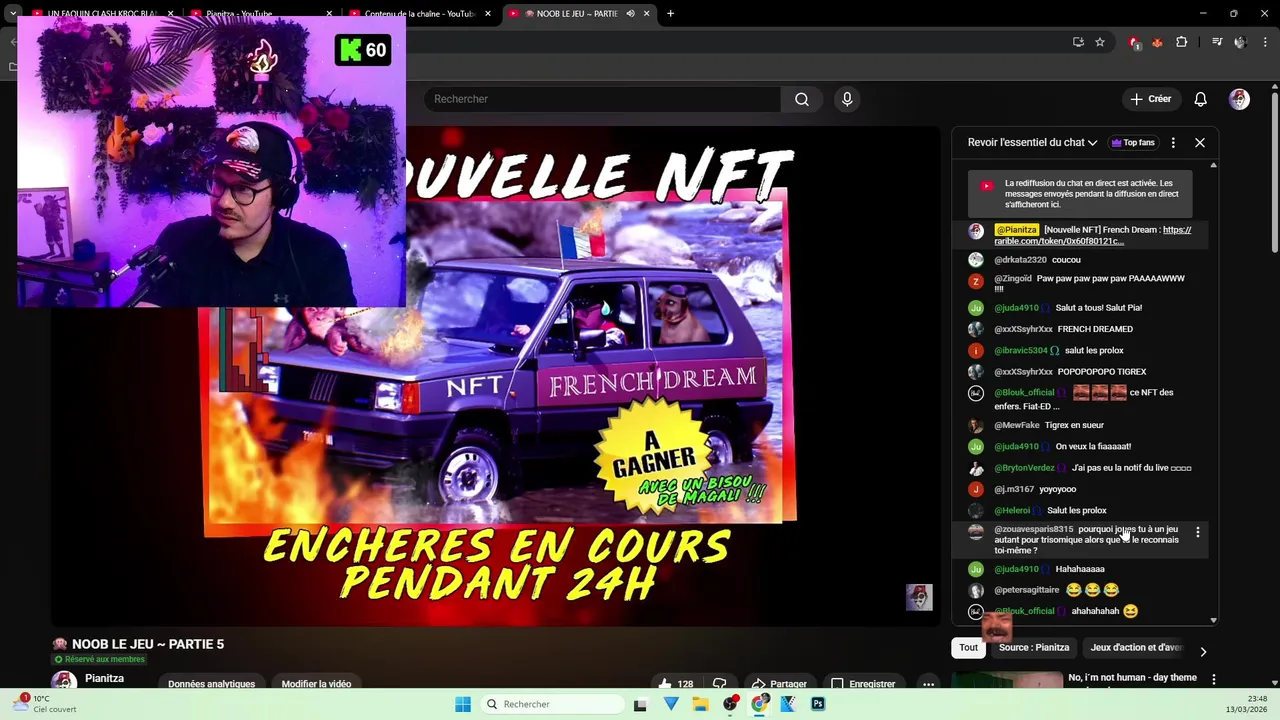1280x720 pixels.
Task: Click the page vertical scrollbar
Action: [x=1275, y=170]
